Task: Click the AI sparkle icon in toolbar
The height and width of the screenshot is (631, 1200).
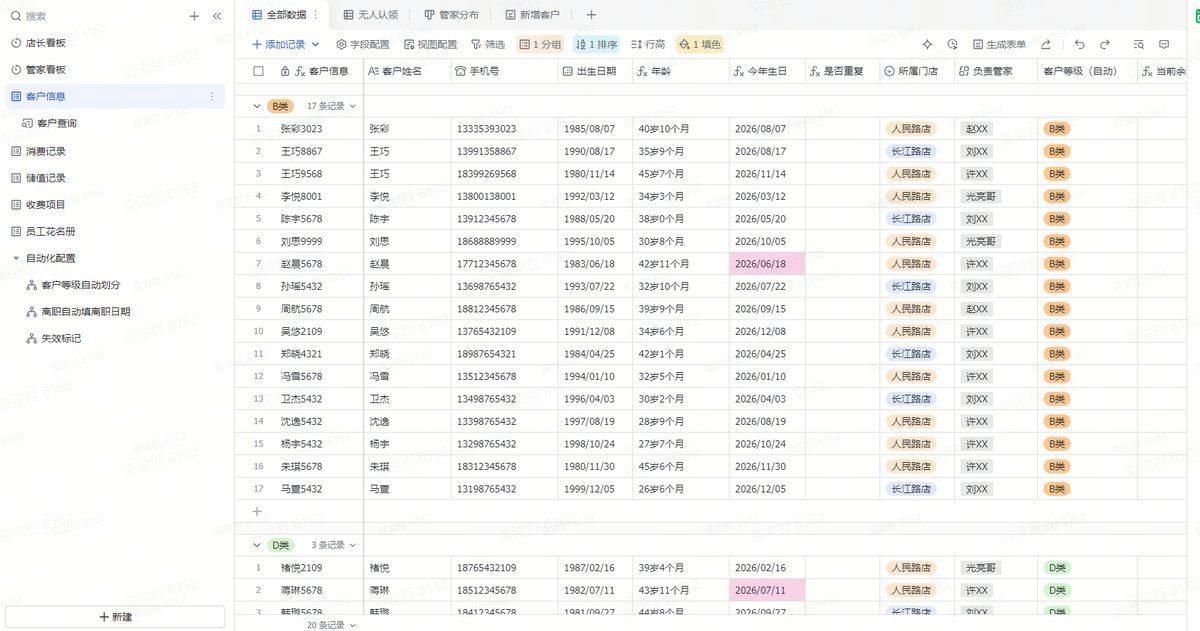Action: point(927,44)
